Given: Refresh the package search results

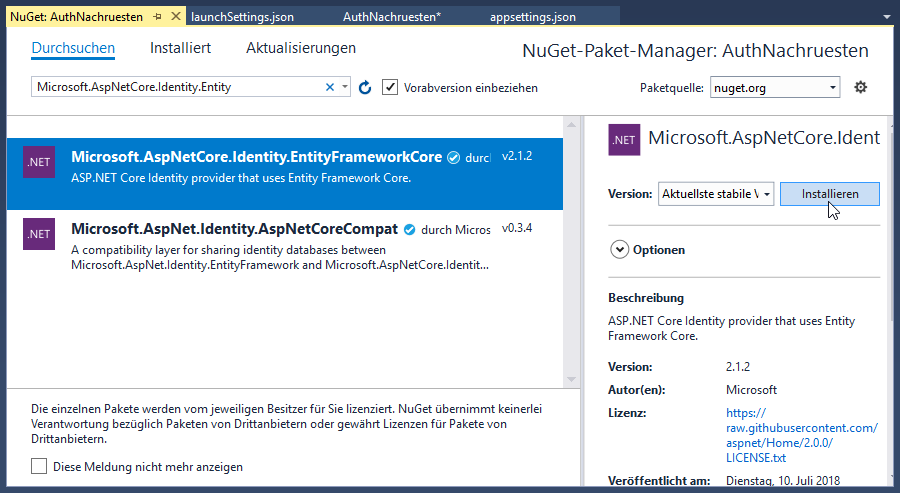Looking at the screenshot, I should (x=365, y=87).
